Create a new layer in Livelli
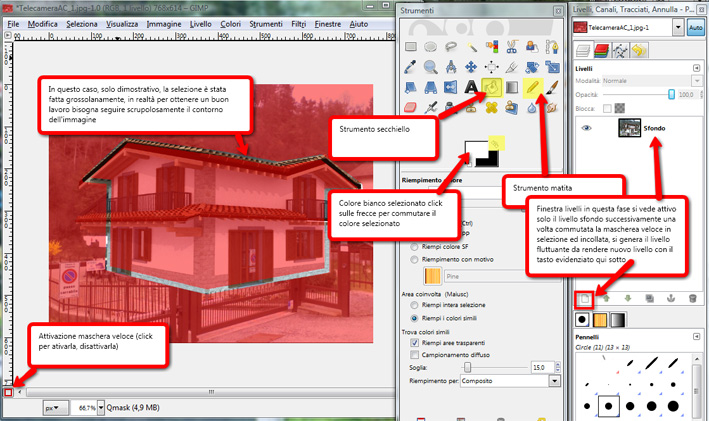709x421 pixels. (587, 297)
